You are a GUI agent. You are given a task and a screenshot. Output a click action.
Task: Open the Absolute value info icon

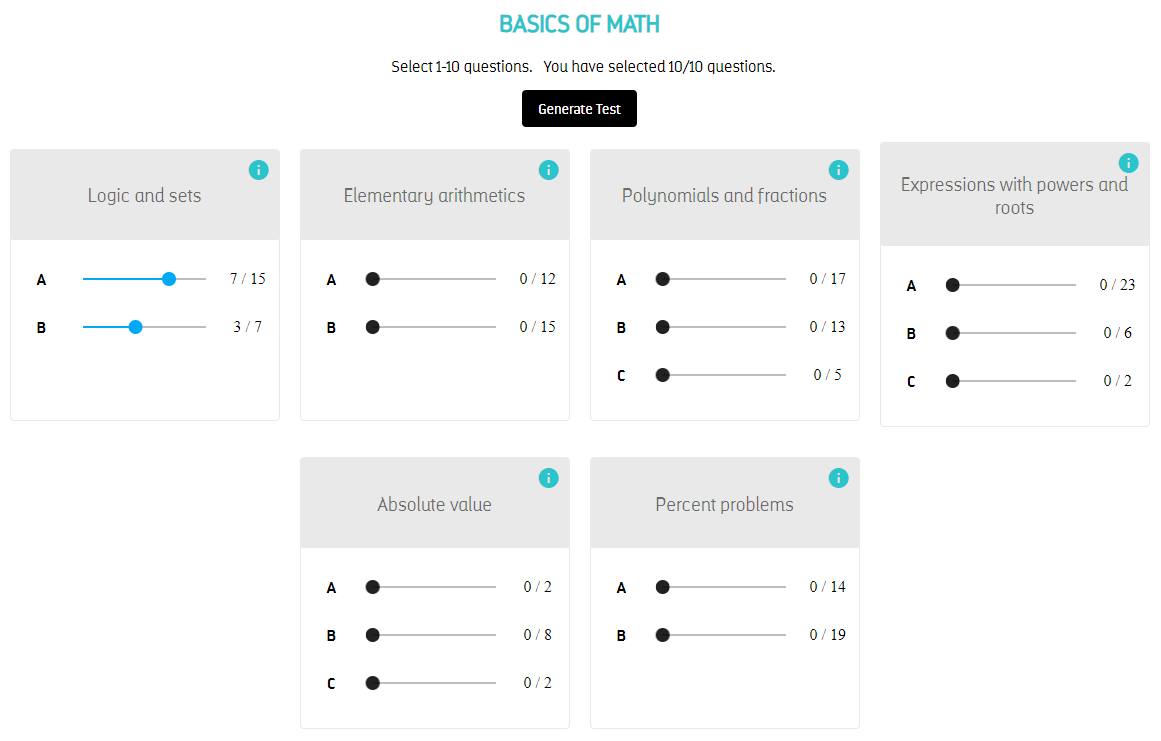pos(548,478)
